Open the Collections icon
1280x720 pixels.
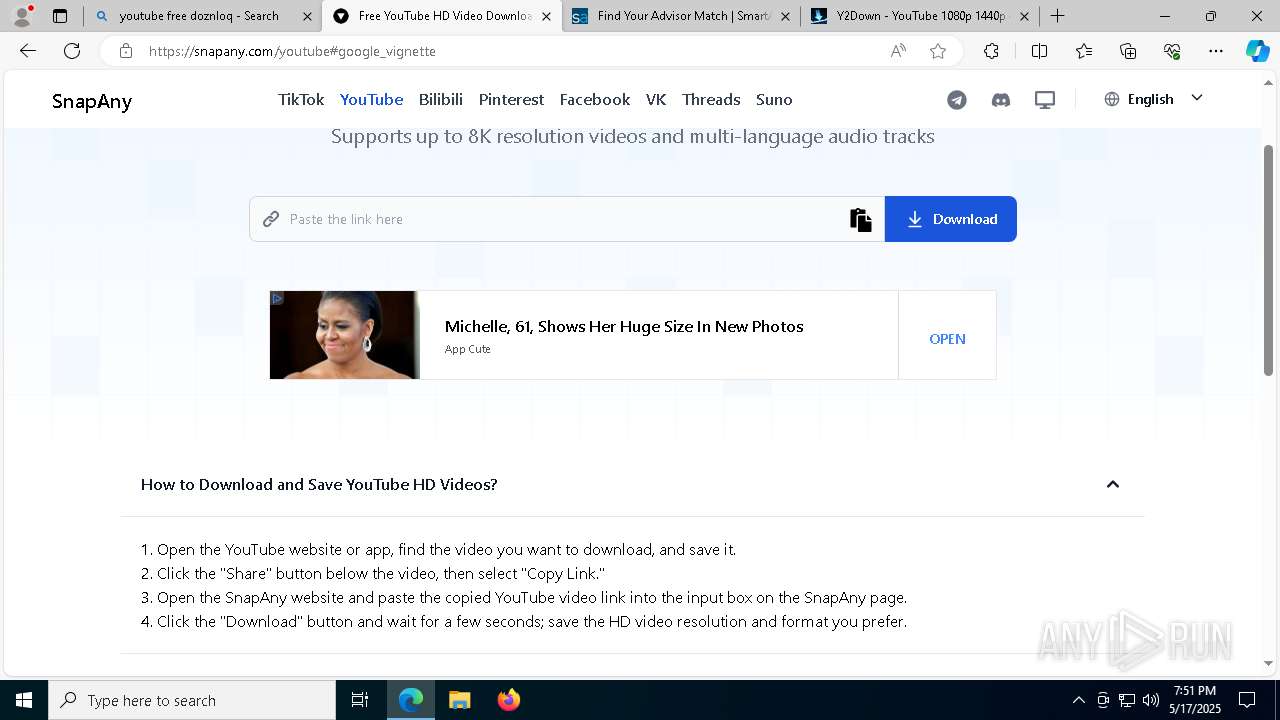click(x=1128, y=51)
